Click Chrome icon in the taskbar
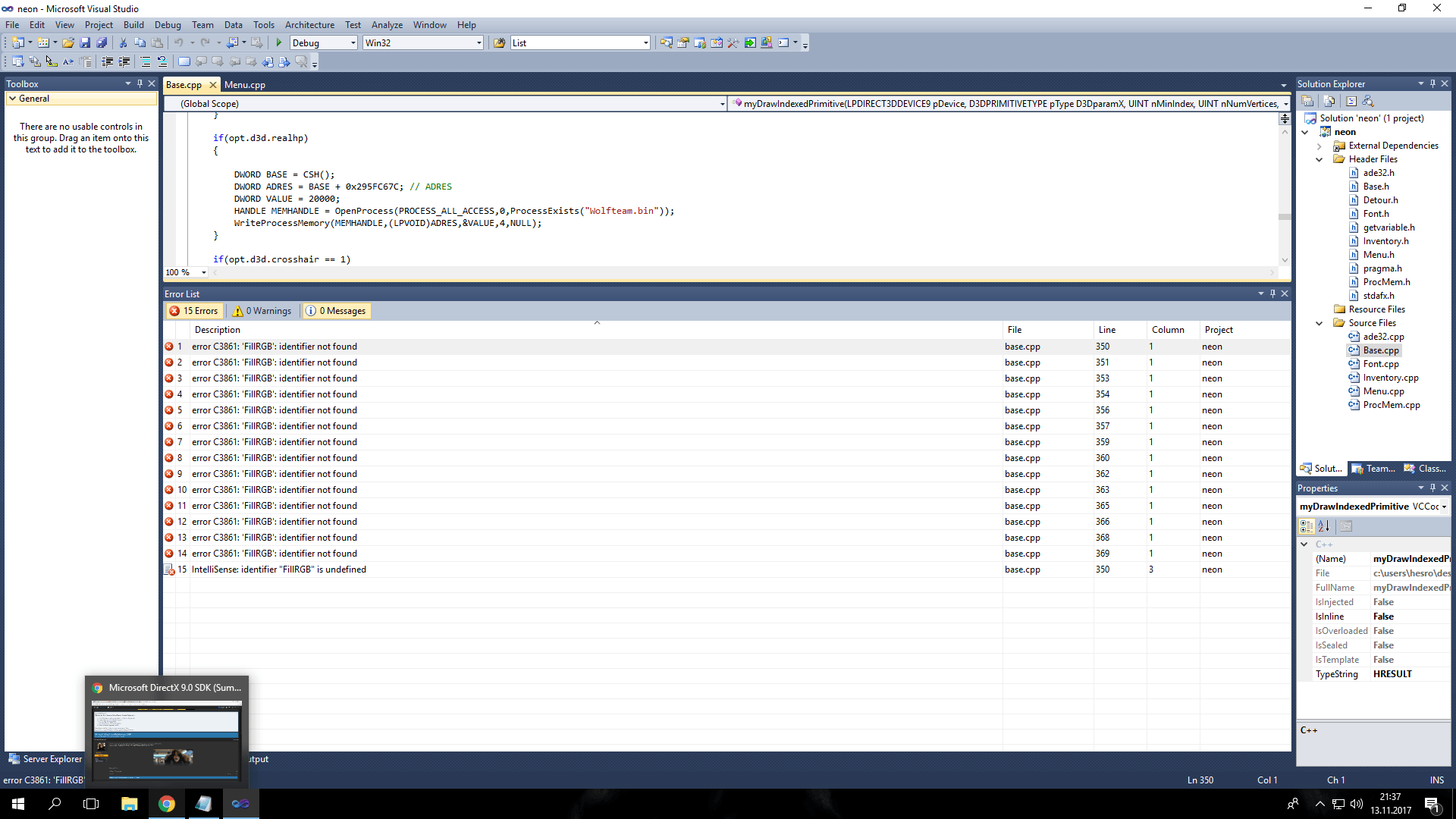The width and height of the screenshot is (1456, 819). pyautogui.click(x=167, y=804)
